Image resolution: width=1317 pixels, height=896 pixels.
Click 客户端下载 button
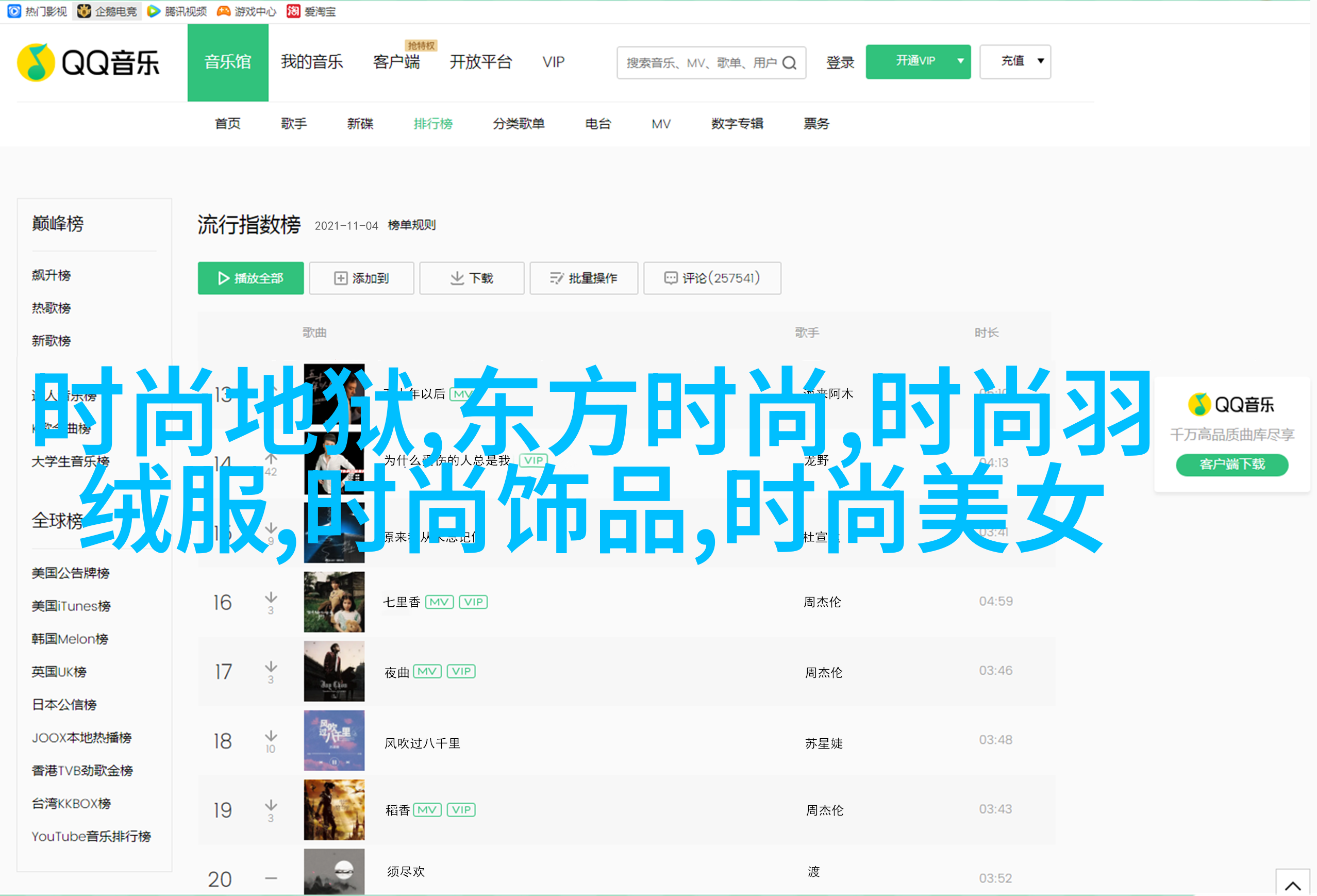[x=1232, y=464]
